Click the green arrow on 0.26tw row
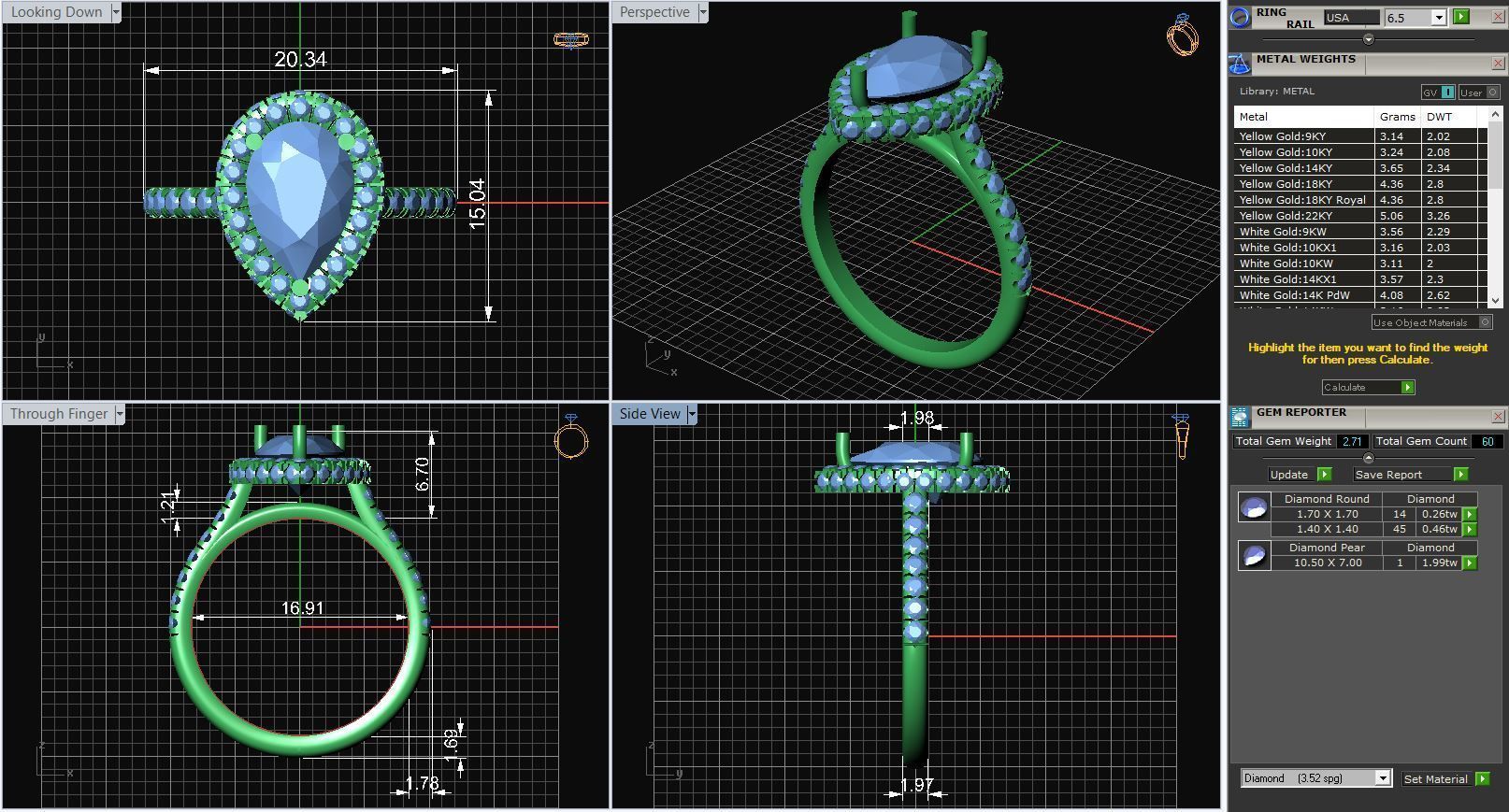This screenshot has width=1509, height=812. (1470, 515)
